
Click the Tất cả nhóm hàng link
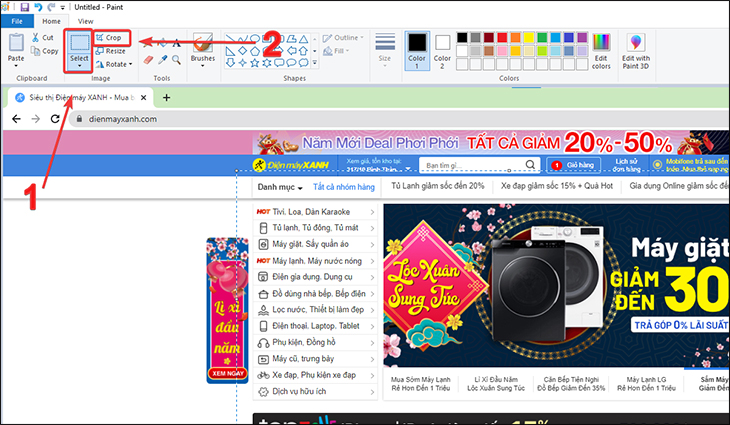[344, 187]
